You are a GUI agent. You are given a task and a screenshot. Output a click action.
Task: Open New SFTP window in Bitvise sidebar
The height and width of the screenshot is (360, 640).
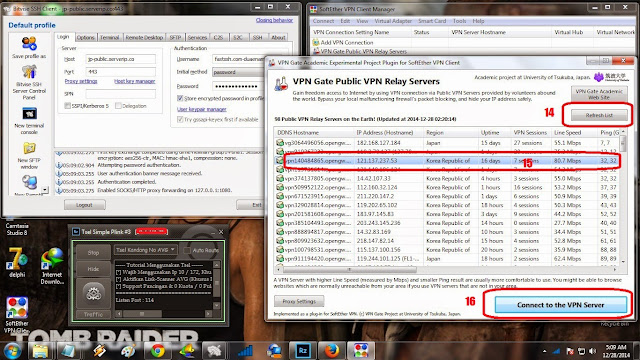[29, 148]
